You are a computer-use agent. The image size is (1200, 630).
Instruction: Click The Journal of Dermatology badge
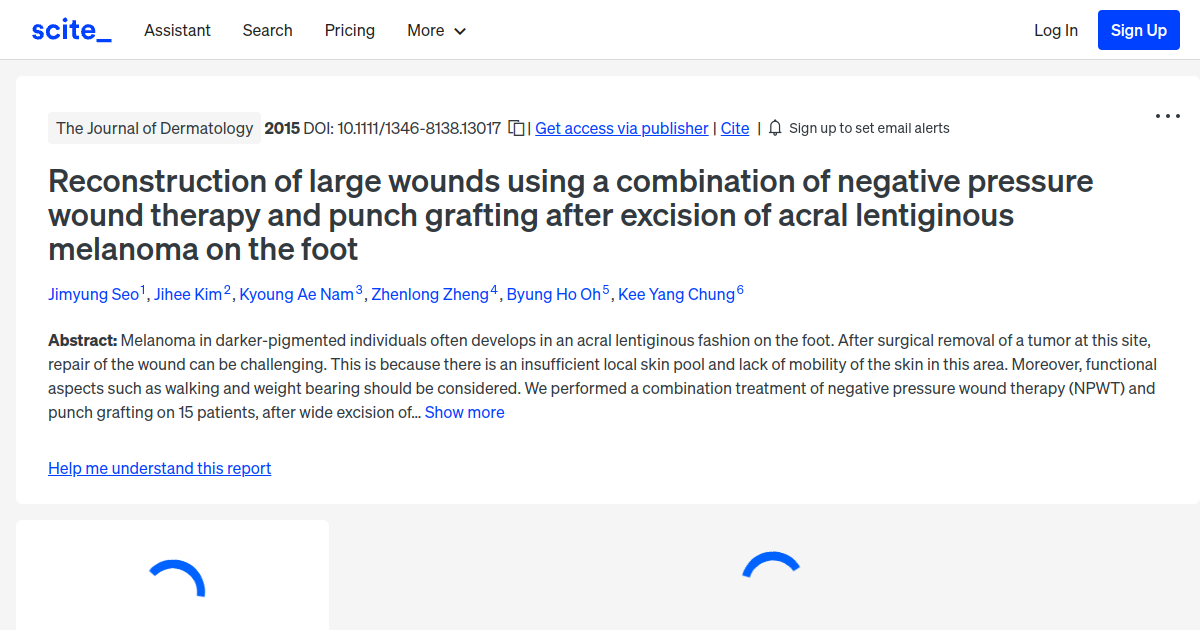(154, 128)
